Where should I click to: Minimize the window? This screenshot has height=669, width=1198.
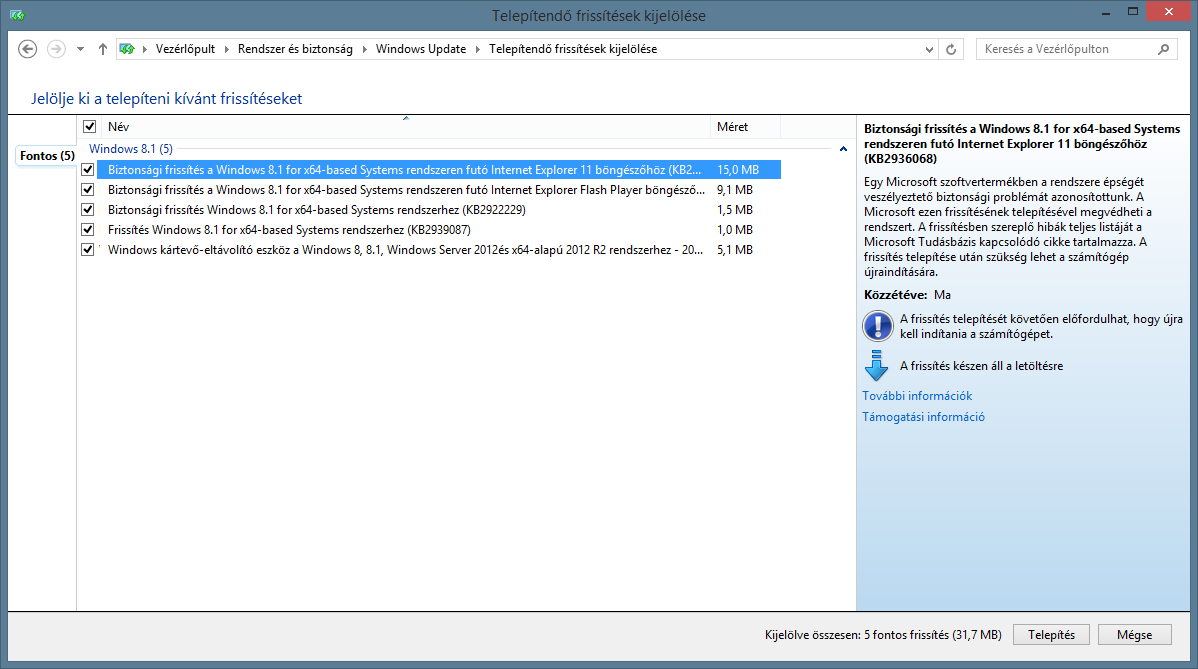[x=1106, y=12]
